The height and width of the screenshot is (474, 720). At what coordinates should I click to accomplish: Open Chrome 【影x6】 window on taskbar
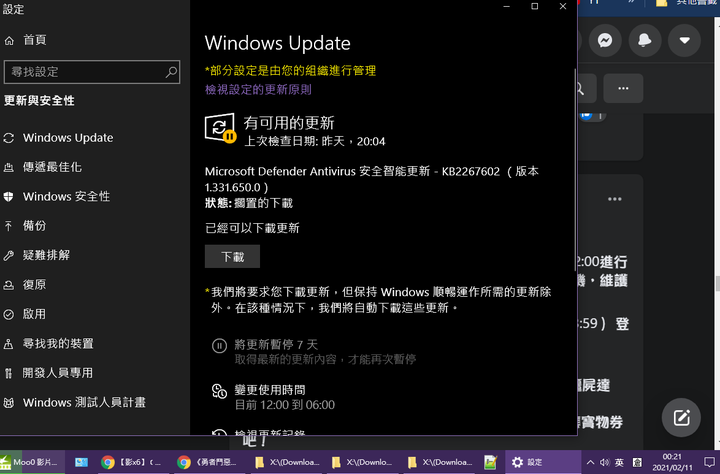point(131,462)
